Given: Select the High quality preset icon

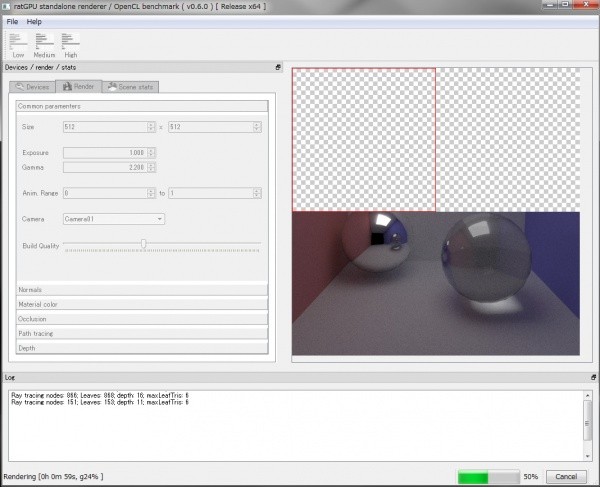Looking at the screenshot, I should click(x=70, y=45).
